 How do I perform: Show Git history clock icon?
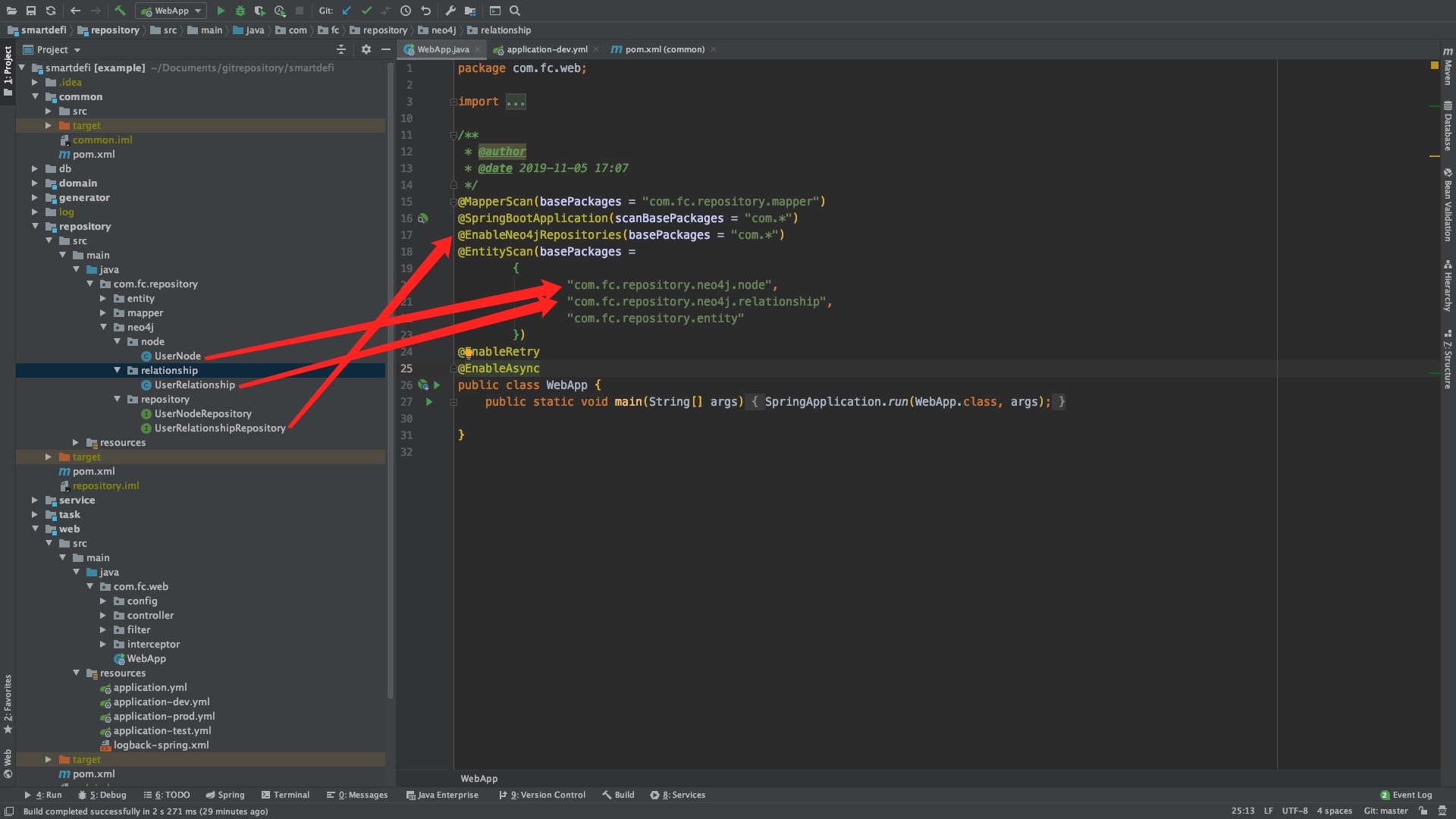[406, 11]
